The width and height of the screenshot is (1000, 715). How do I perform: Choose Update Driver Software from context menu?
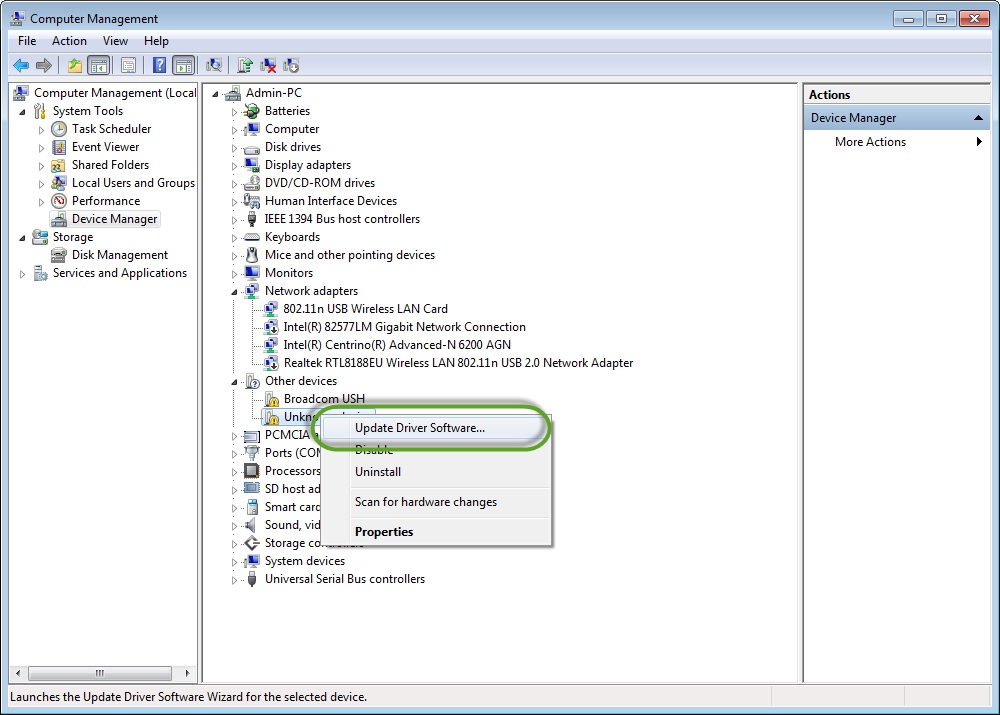coord(419,428)
